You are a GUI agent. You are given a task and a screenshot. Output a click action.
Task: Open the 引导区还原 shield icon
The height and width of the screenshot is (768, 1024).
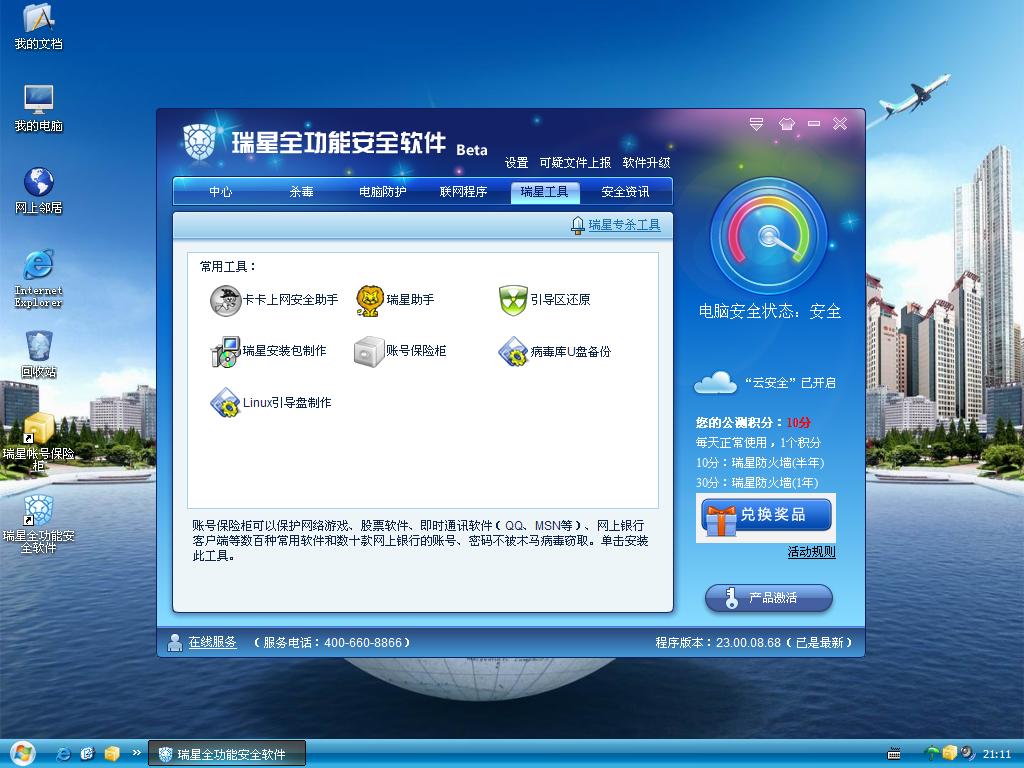513,300
